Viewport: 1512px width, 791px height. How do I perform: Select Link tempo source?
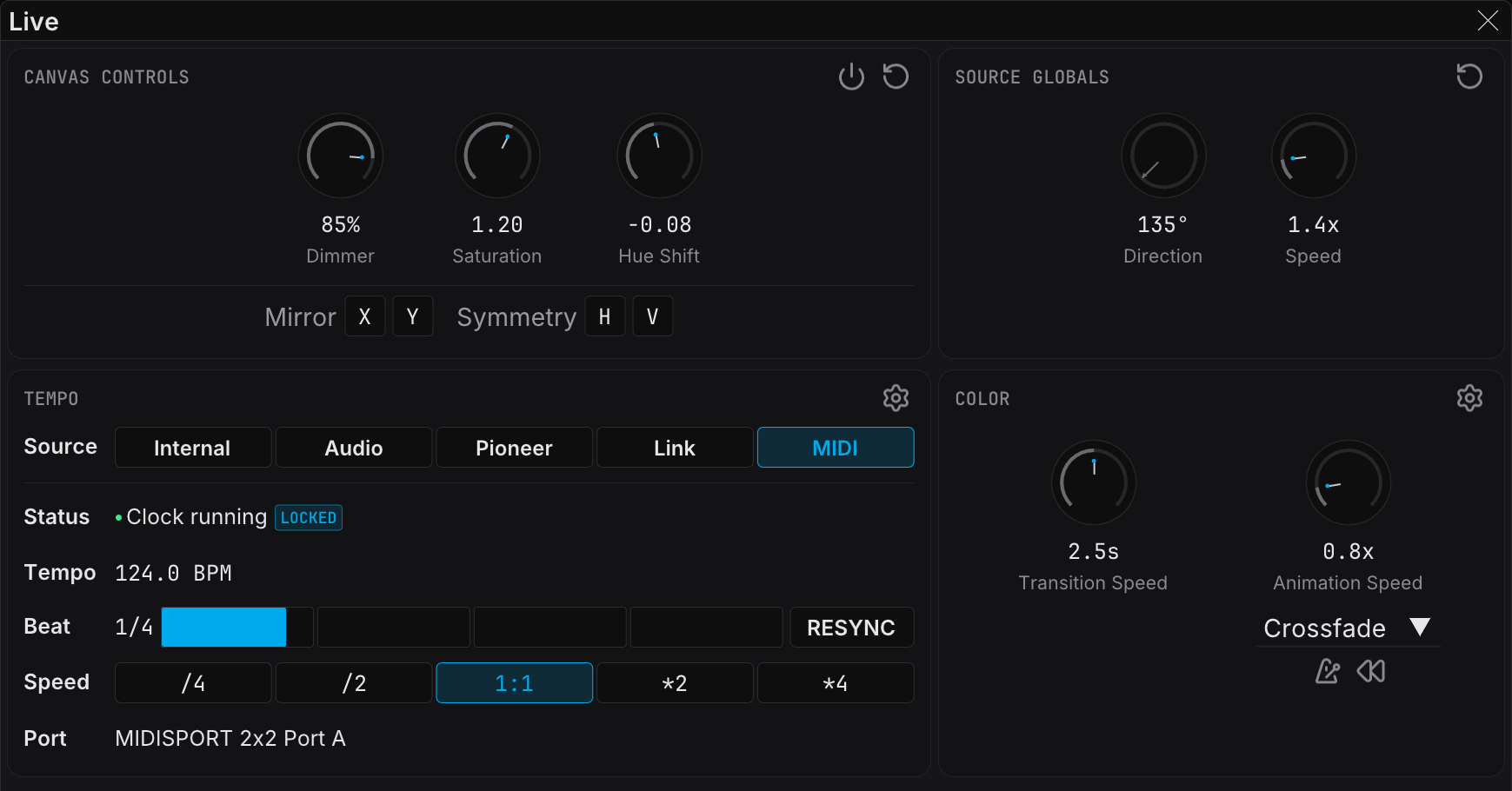tap(675, 448)
